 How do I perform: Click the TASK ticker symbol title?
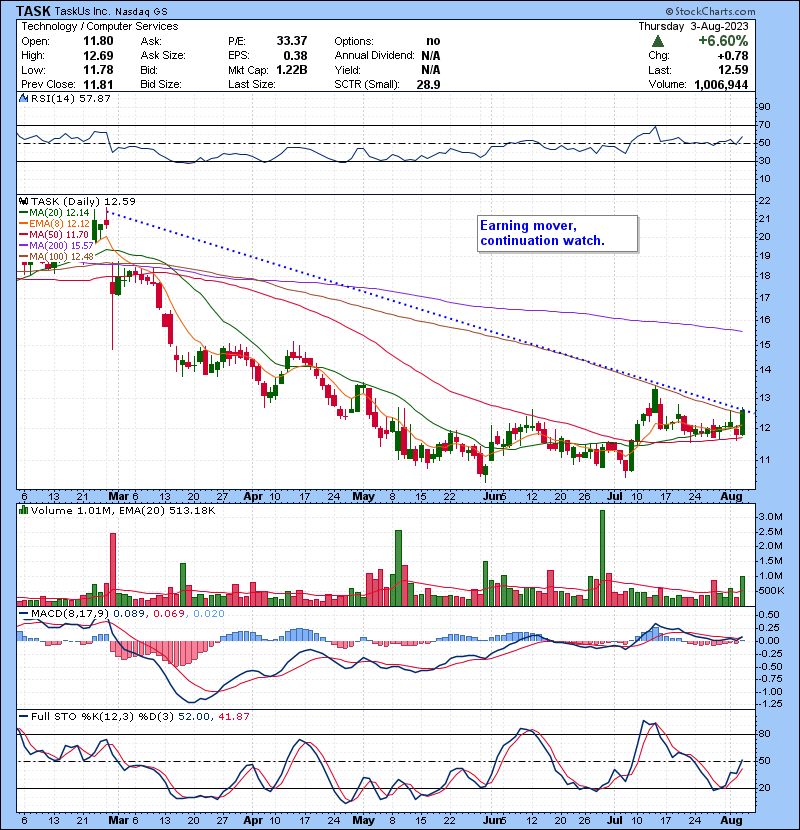tap(33, 11)
